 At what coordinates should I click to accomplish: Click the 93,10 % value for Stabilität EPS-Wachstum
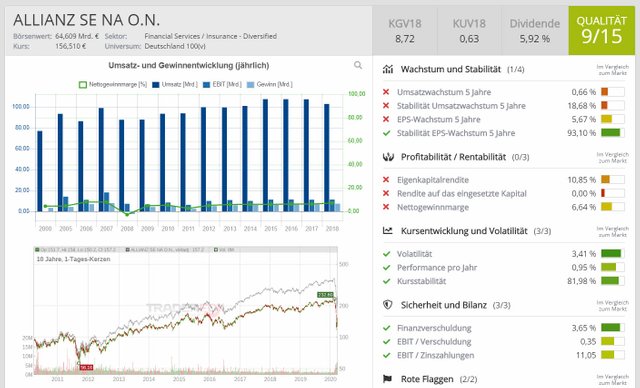[x=582, y=133]
